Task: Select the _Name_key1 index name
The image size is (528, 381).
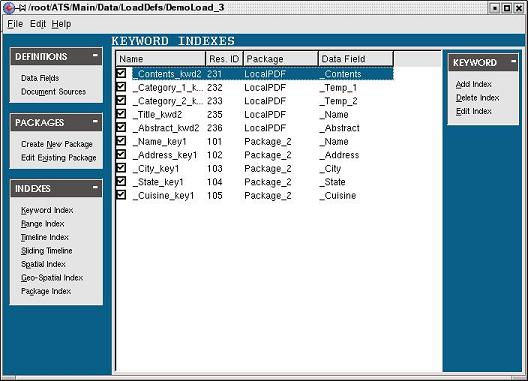Action: click(160, 141)
